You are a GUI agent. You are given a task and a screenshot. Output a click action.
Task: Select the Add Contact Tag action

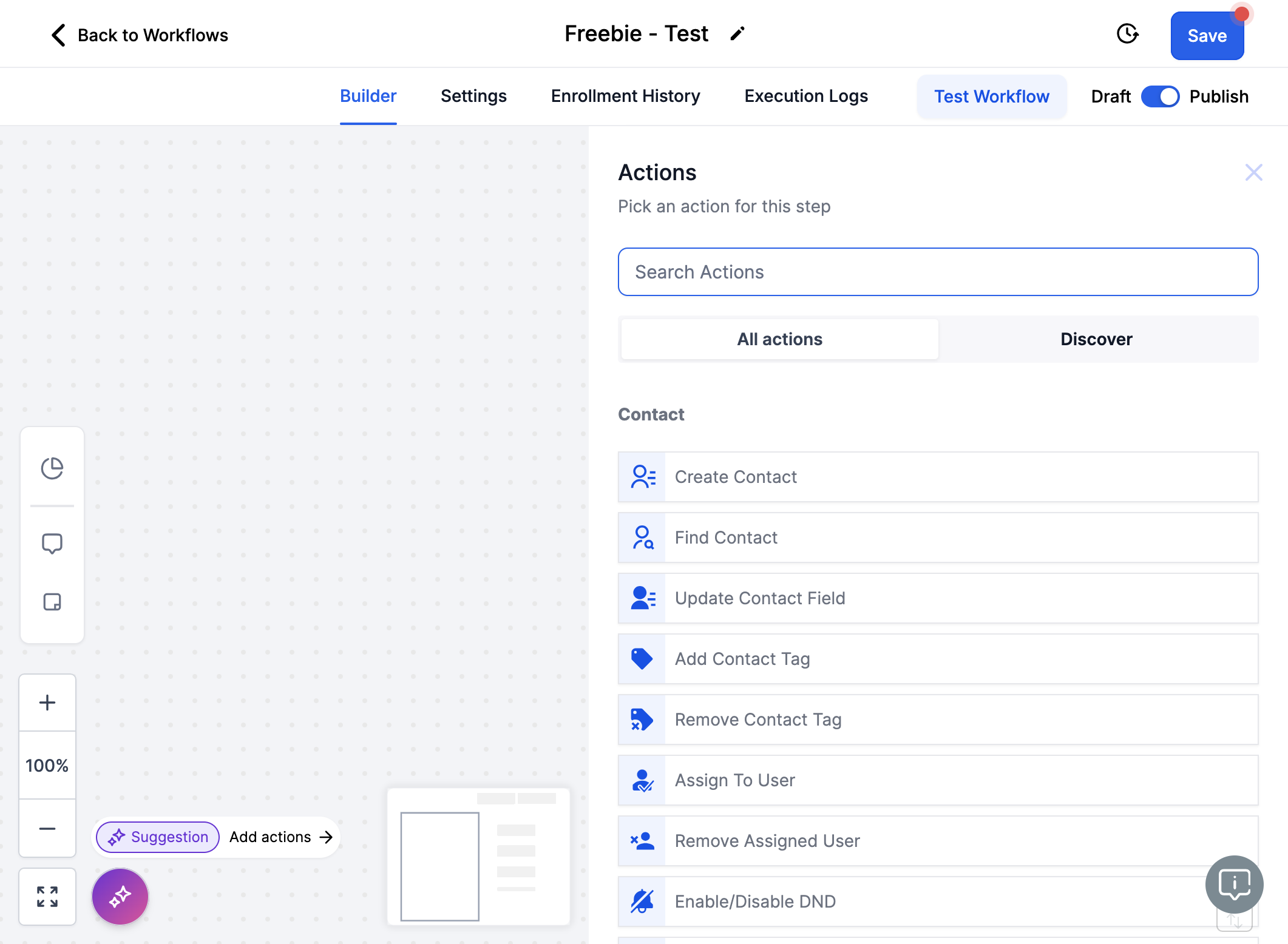938,659
